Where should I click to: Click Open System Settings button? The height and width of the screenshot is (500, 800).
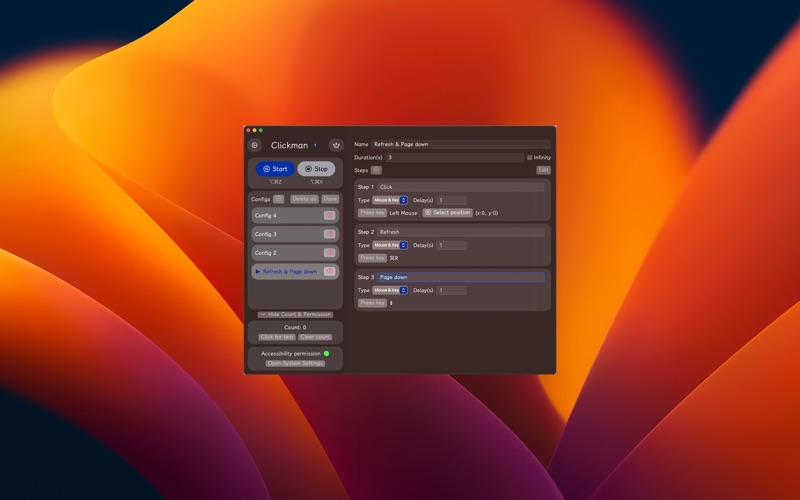coord(295,363)
